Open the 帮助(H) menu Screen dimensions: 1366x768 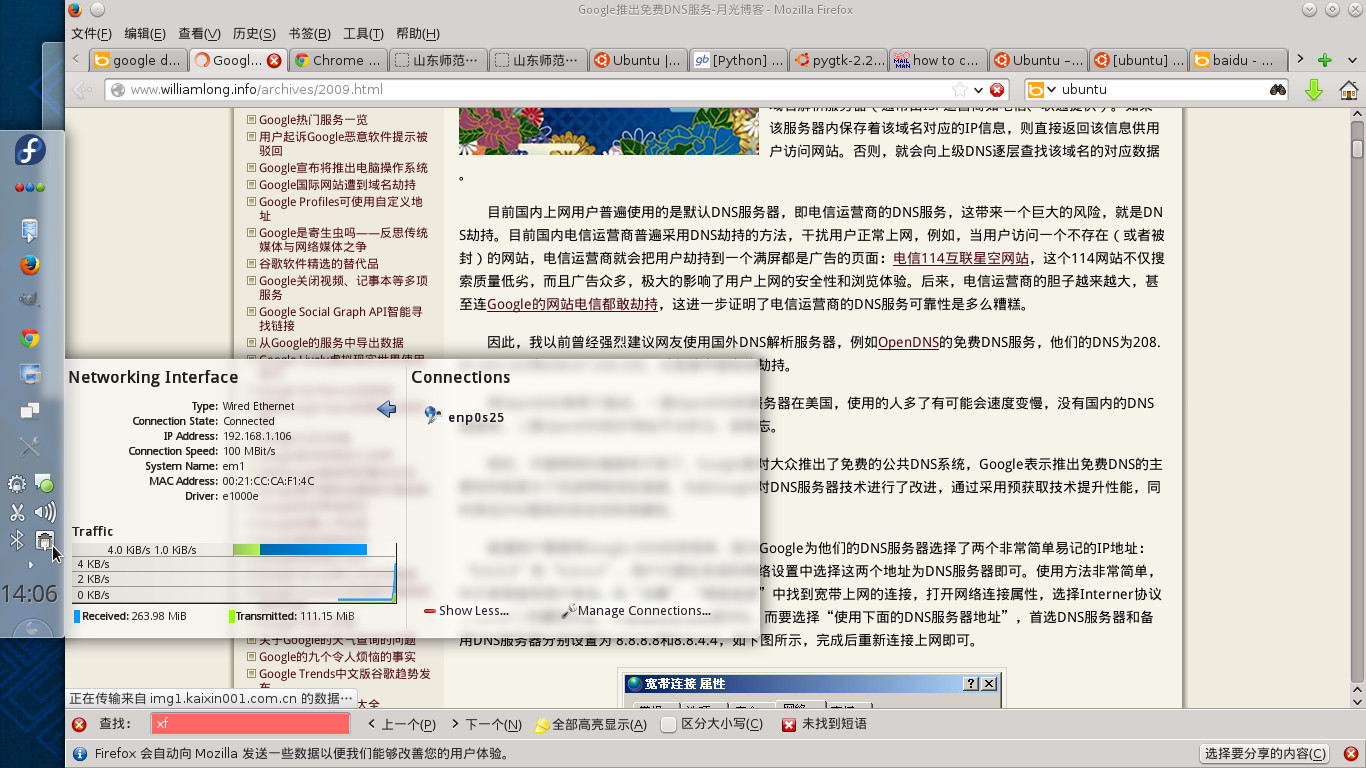pos(418,34)
